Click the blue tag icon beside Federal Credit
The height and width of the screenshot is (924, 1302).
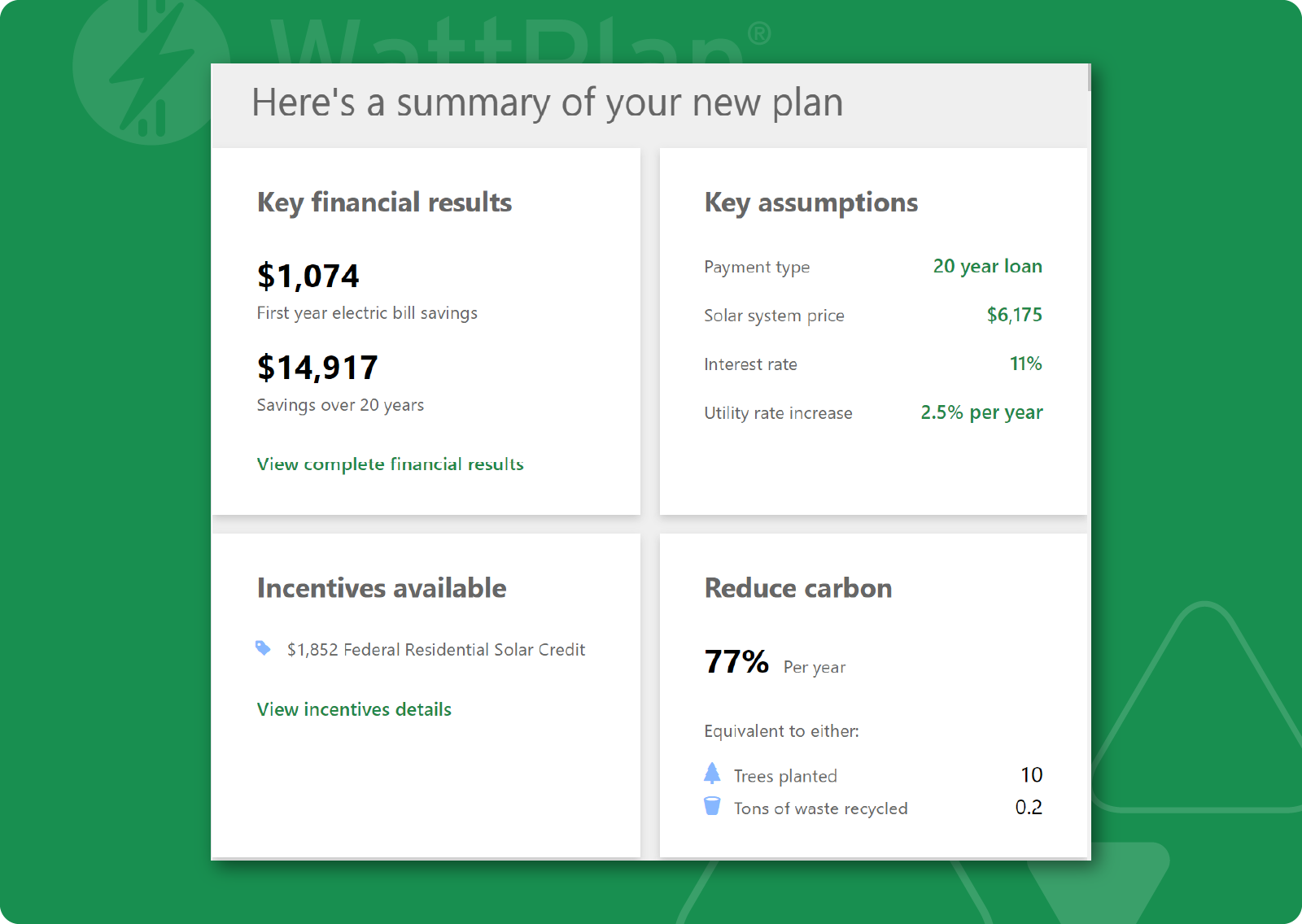click(263, 648)
